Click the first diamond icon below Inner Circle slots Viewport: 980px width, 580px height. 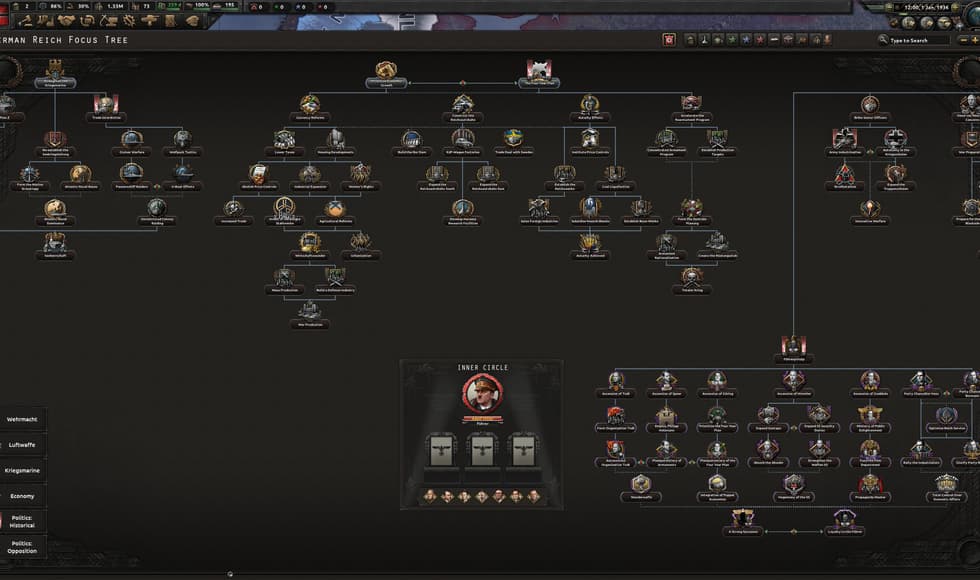pyautogui.click(x=430, y=496)
